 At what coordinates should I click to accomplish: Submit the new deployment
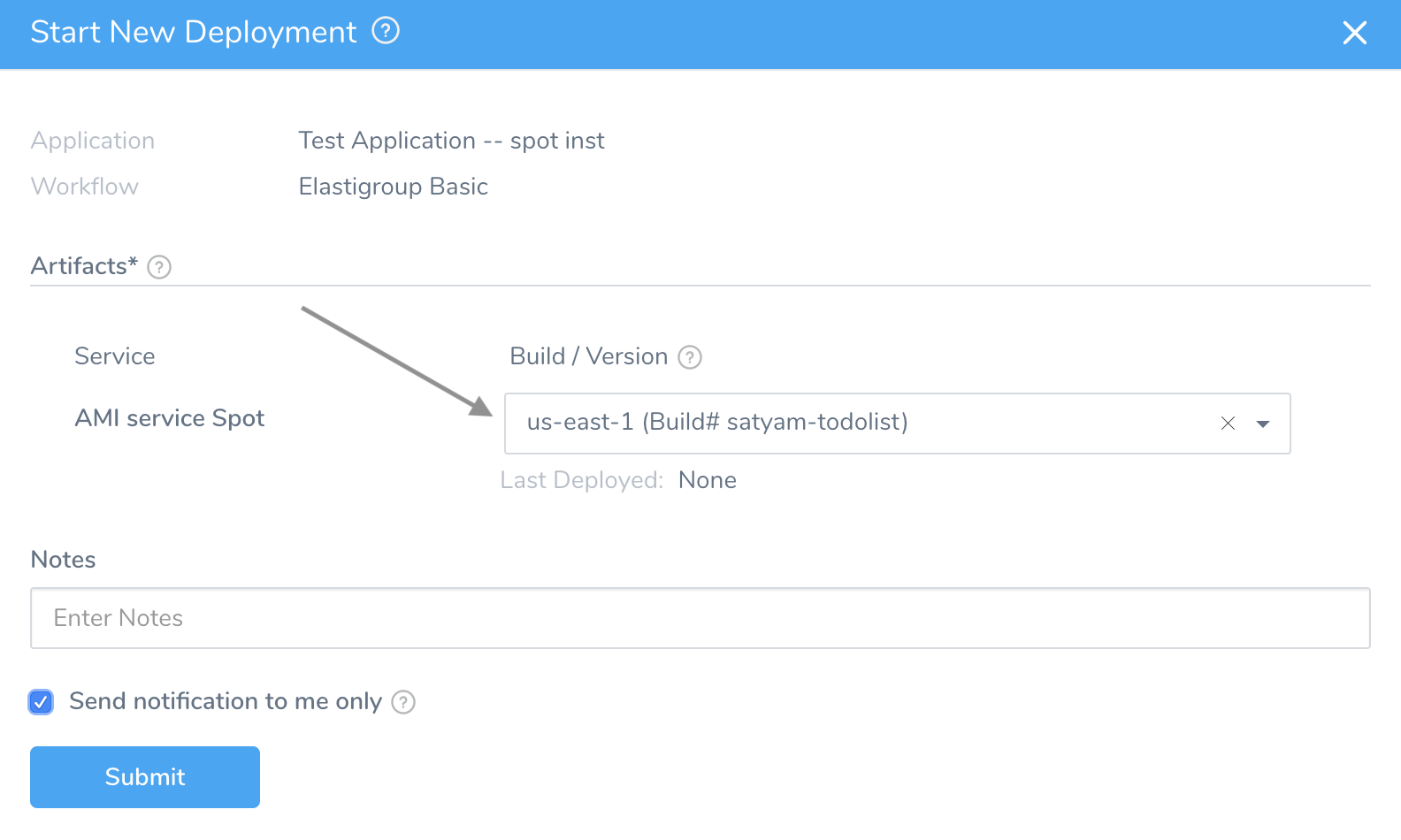click(x=145, y=777)
